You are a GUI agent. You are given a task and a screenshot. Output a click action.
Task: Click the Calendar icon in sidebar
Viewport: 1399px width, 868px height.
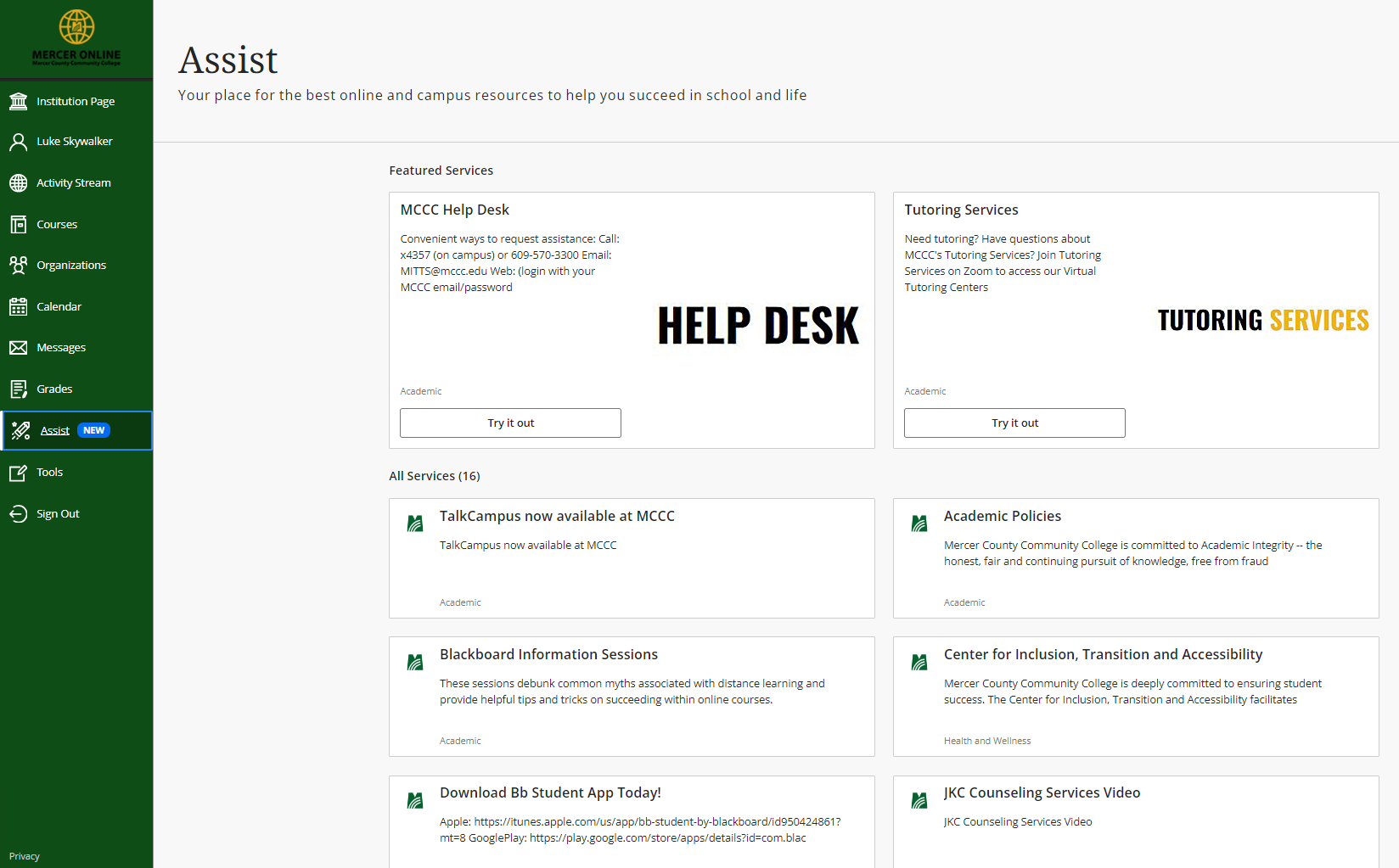(x=18, y=307)
